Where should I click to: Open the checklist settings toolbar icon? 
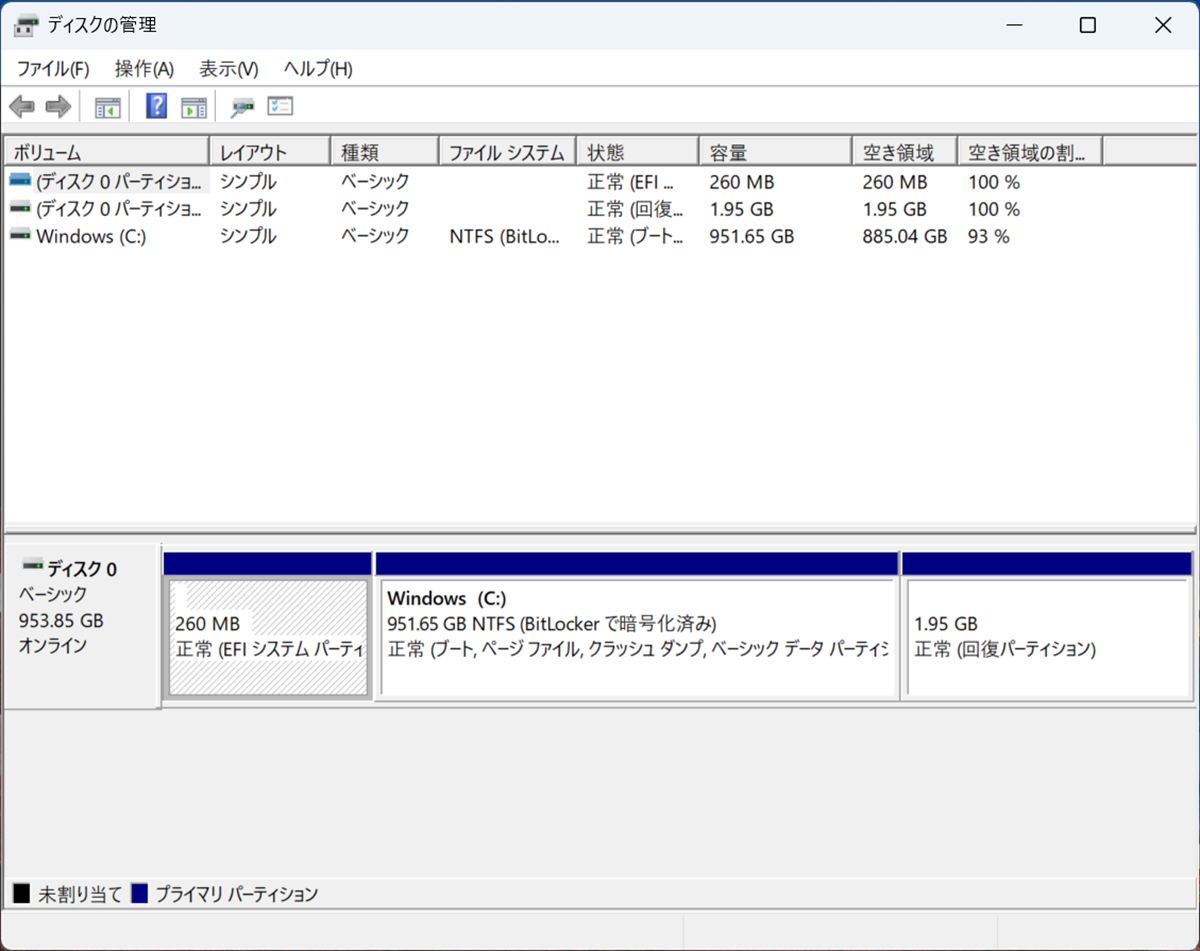pyautogui.click(x=280, y=106)
